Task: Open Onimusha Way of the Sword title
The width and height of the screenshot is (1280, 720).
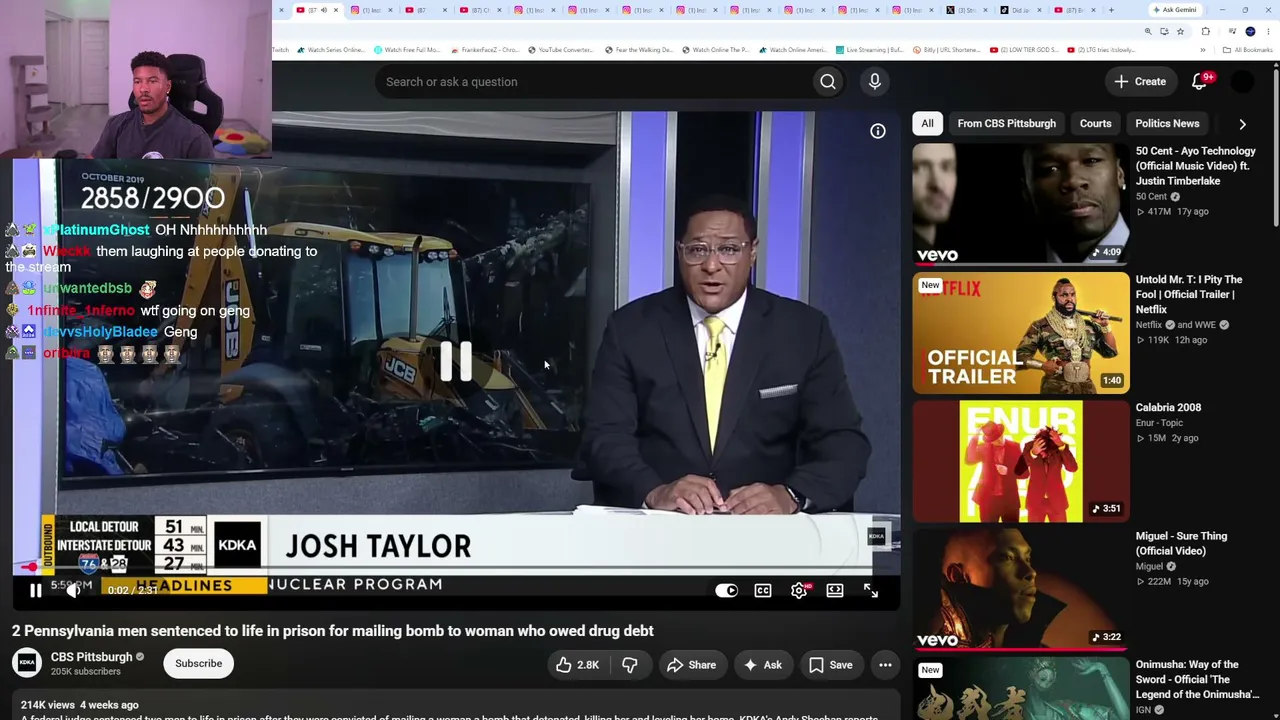Action: point(1195,679)
